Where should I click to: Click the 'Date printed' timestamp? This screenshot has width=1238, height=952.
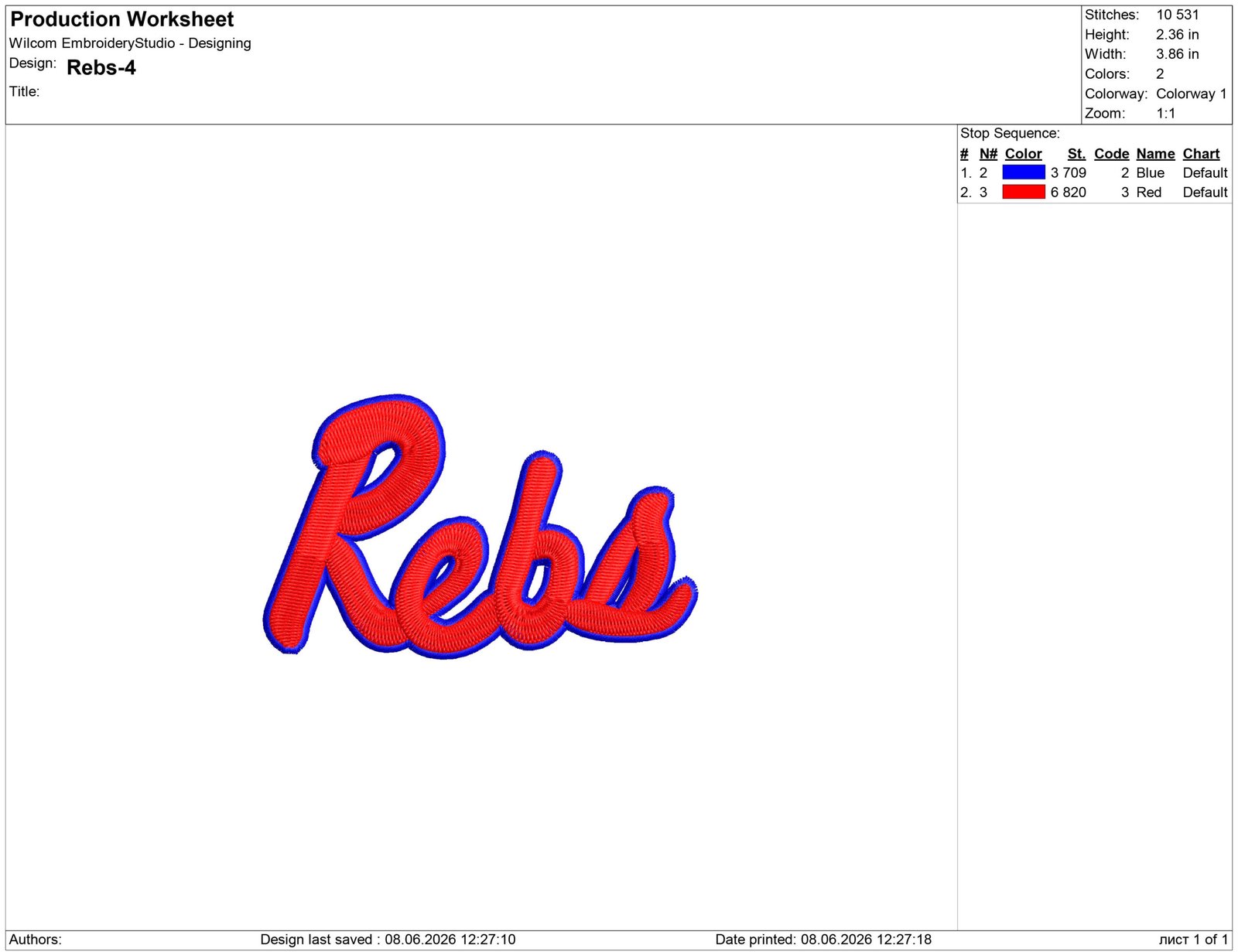click(822, 940)
